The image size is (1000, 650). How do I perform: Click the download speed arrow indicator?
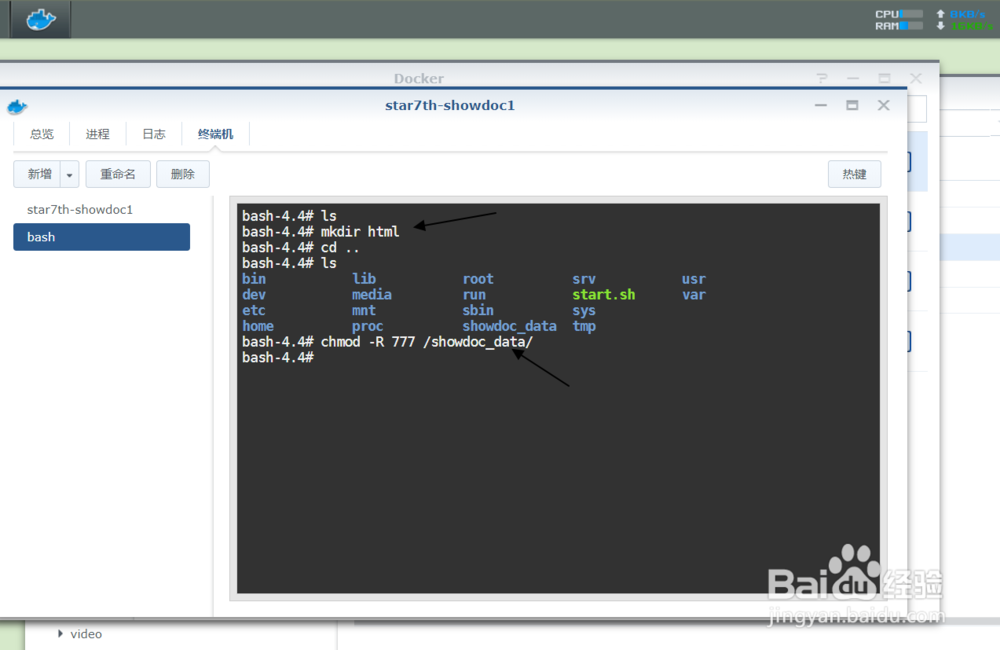pos(940,26)
